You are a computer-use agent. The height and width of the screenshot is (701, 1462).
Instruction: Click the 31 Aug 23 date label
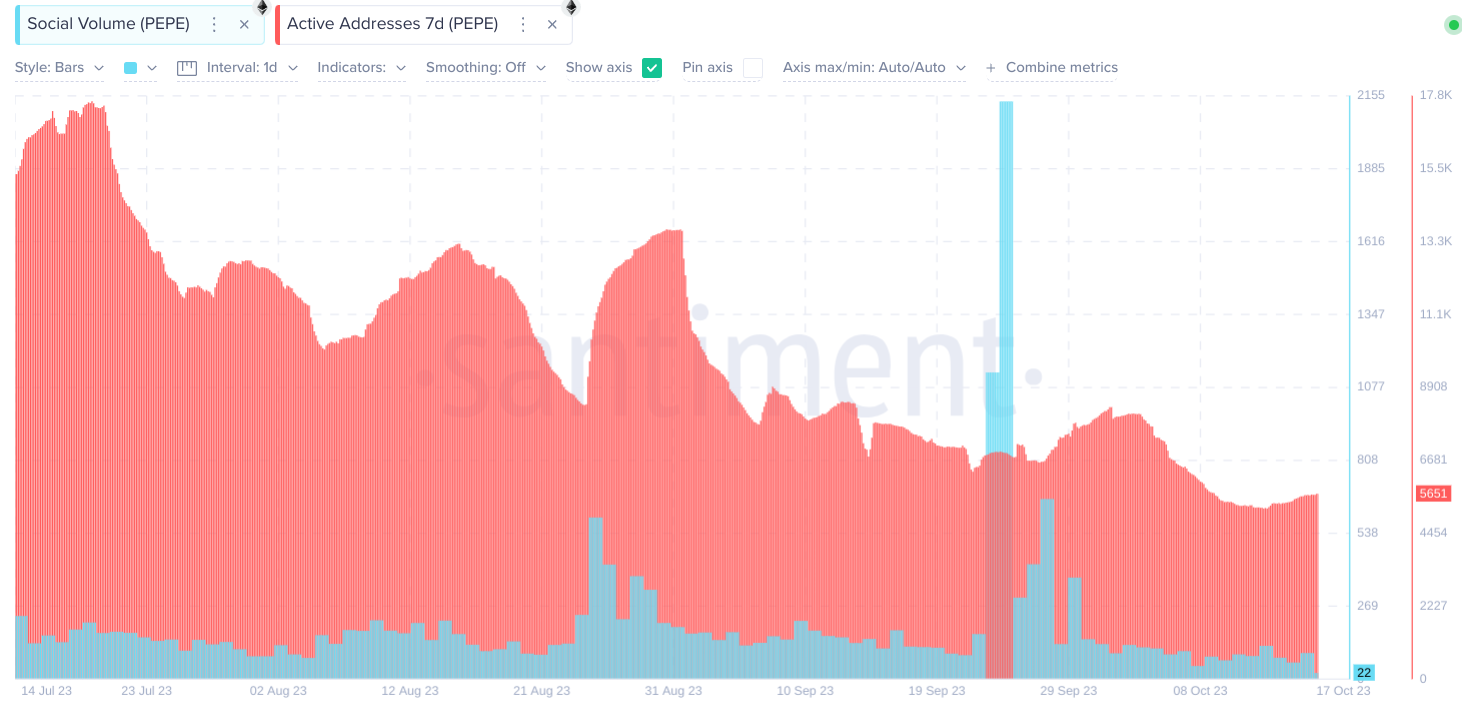[672, 691]
